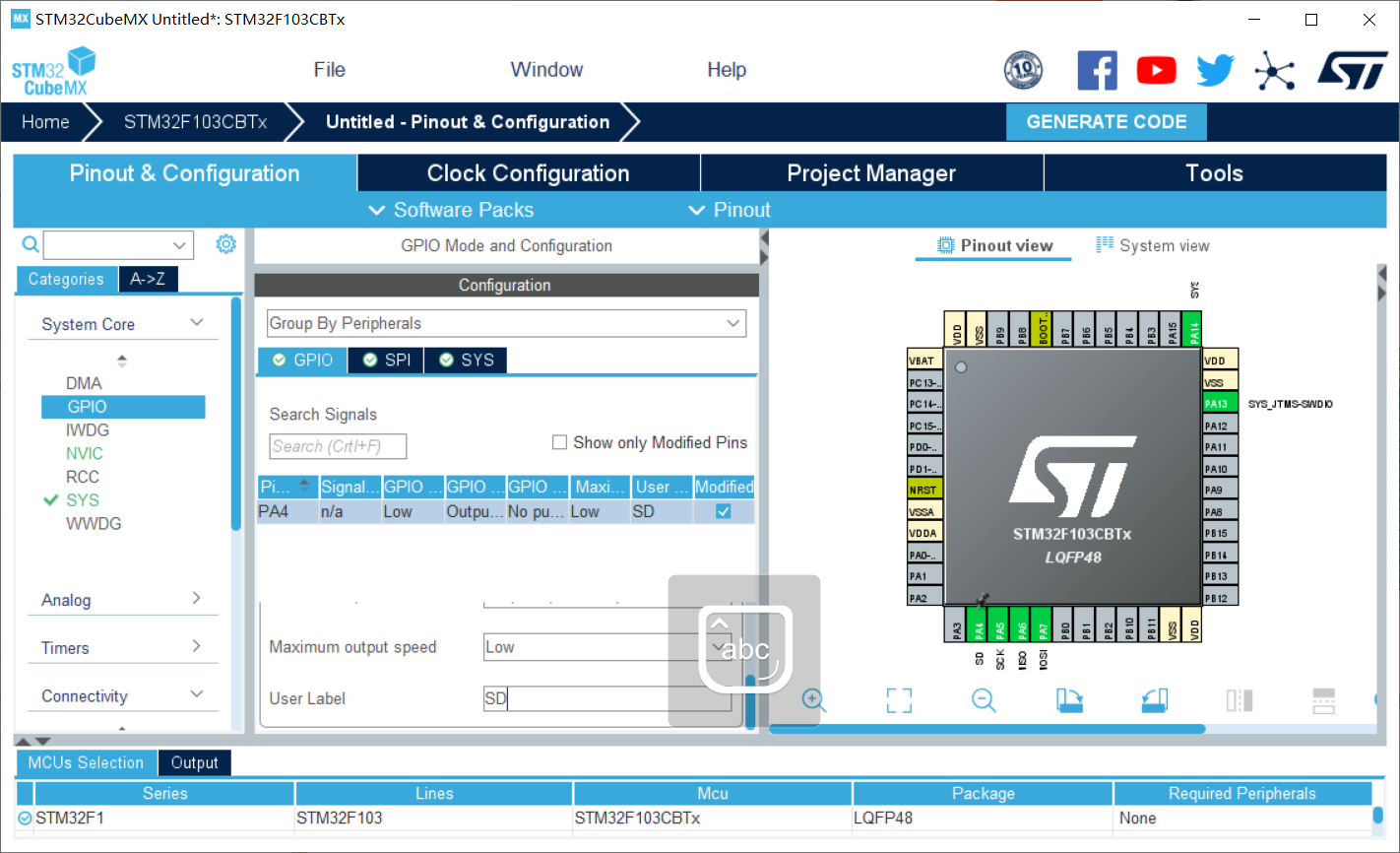1400x853 pixels.
Task: Select pin PA7 on the chip
Action: 1044,623
